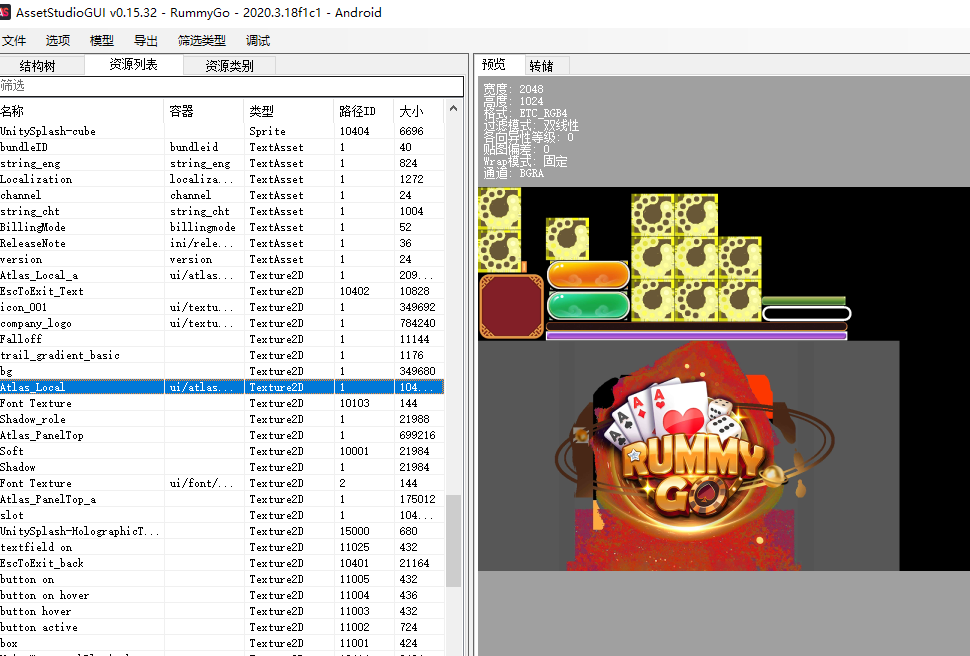
Task: Select the company_logo texture row
Action: pyautogui.click(x=222, y=323)
